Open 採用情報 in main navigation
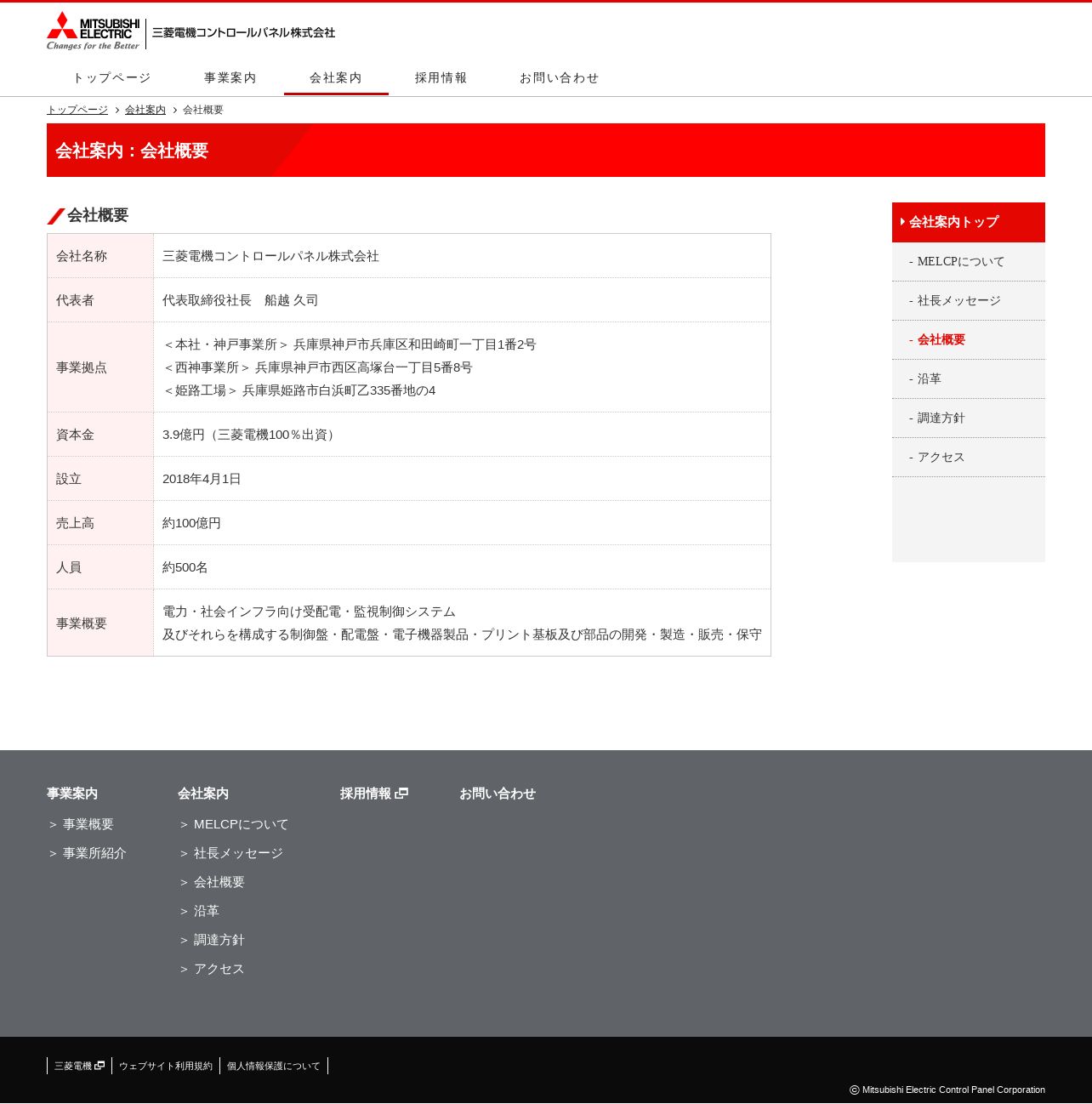The height and width of the screenshot is (1104, 1092). coord(441,77)
